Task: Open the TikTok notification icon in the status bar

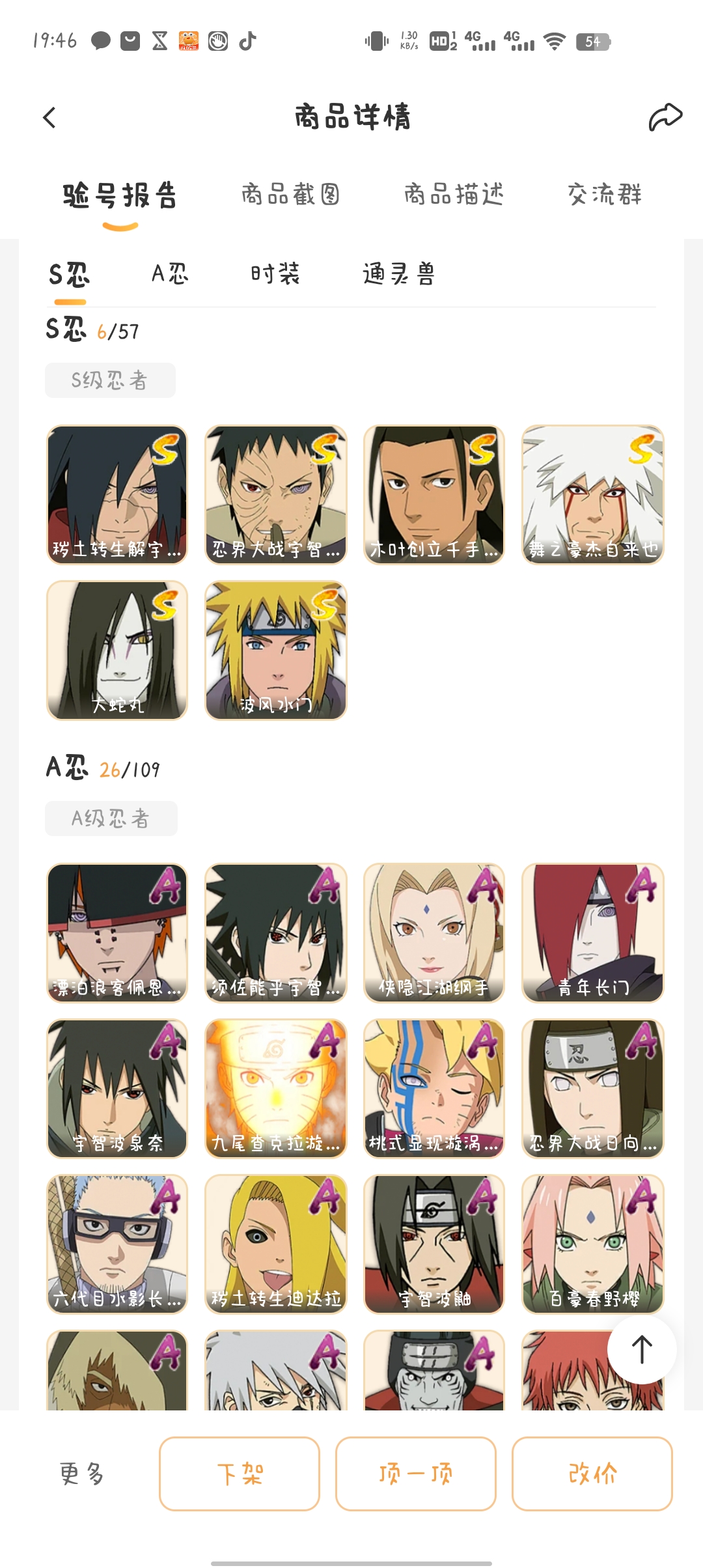Action: (x=247, y=41)
